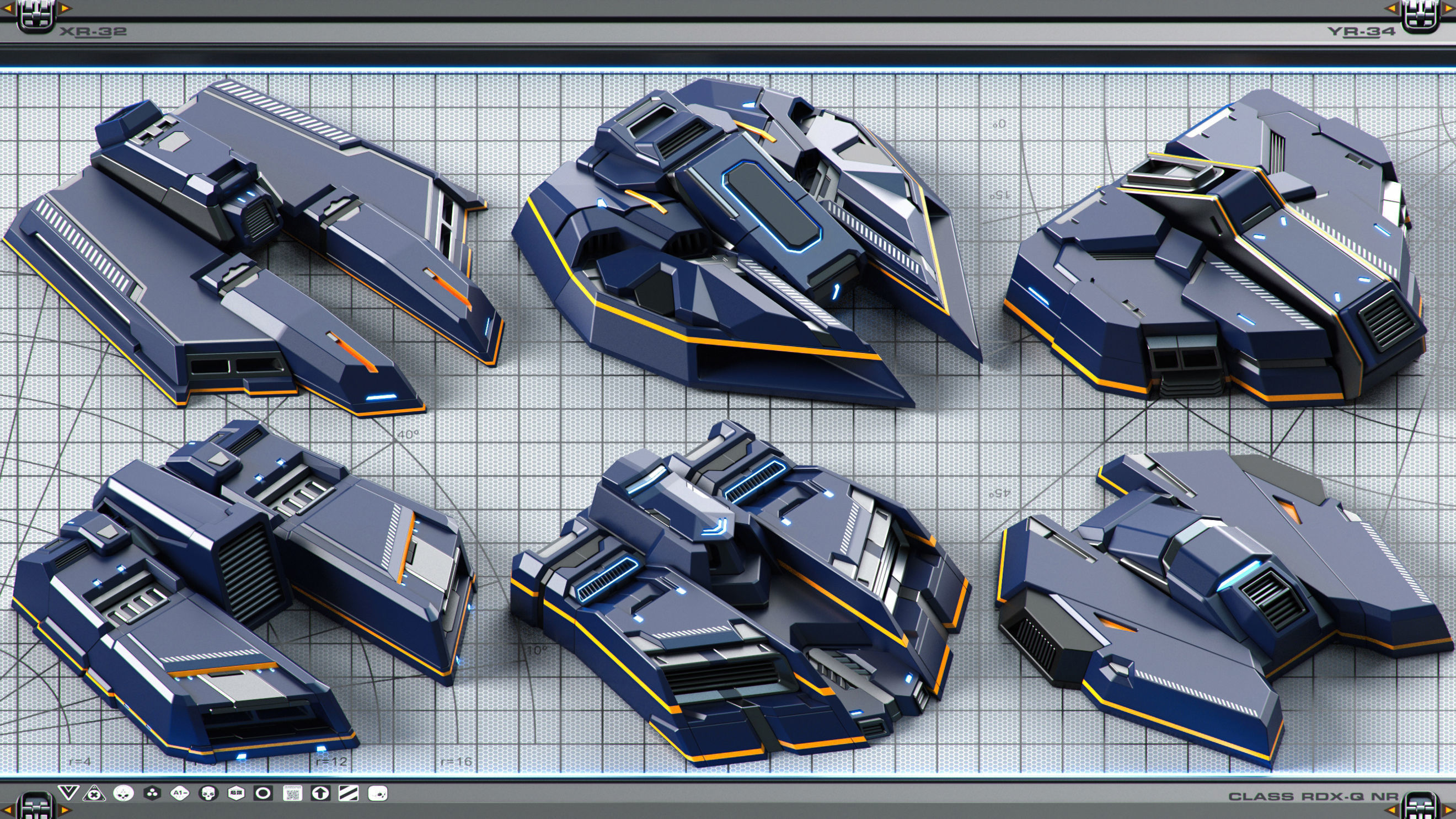Screen dimensions: 1456x819
Task: Click the black square ring icon
Action: (264, 794)
